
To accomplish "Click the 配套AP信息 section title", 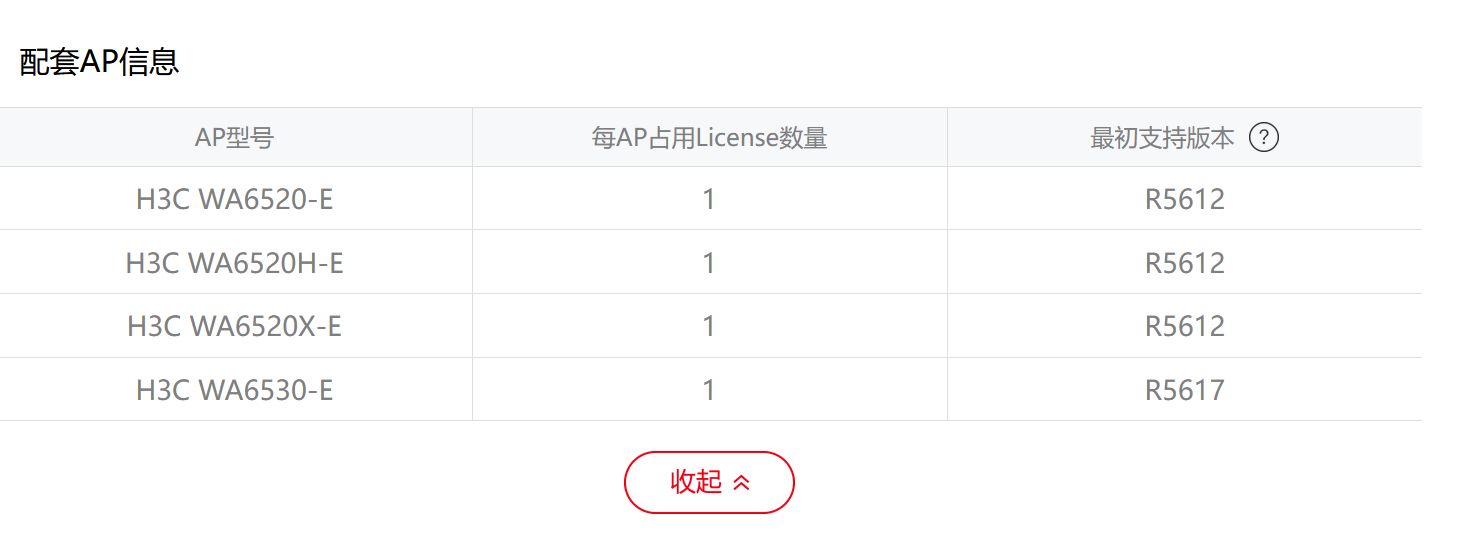I will [99, 63].
